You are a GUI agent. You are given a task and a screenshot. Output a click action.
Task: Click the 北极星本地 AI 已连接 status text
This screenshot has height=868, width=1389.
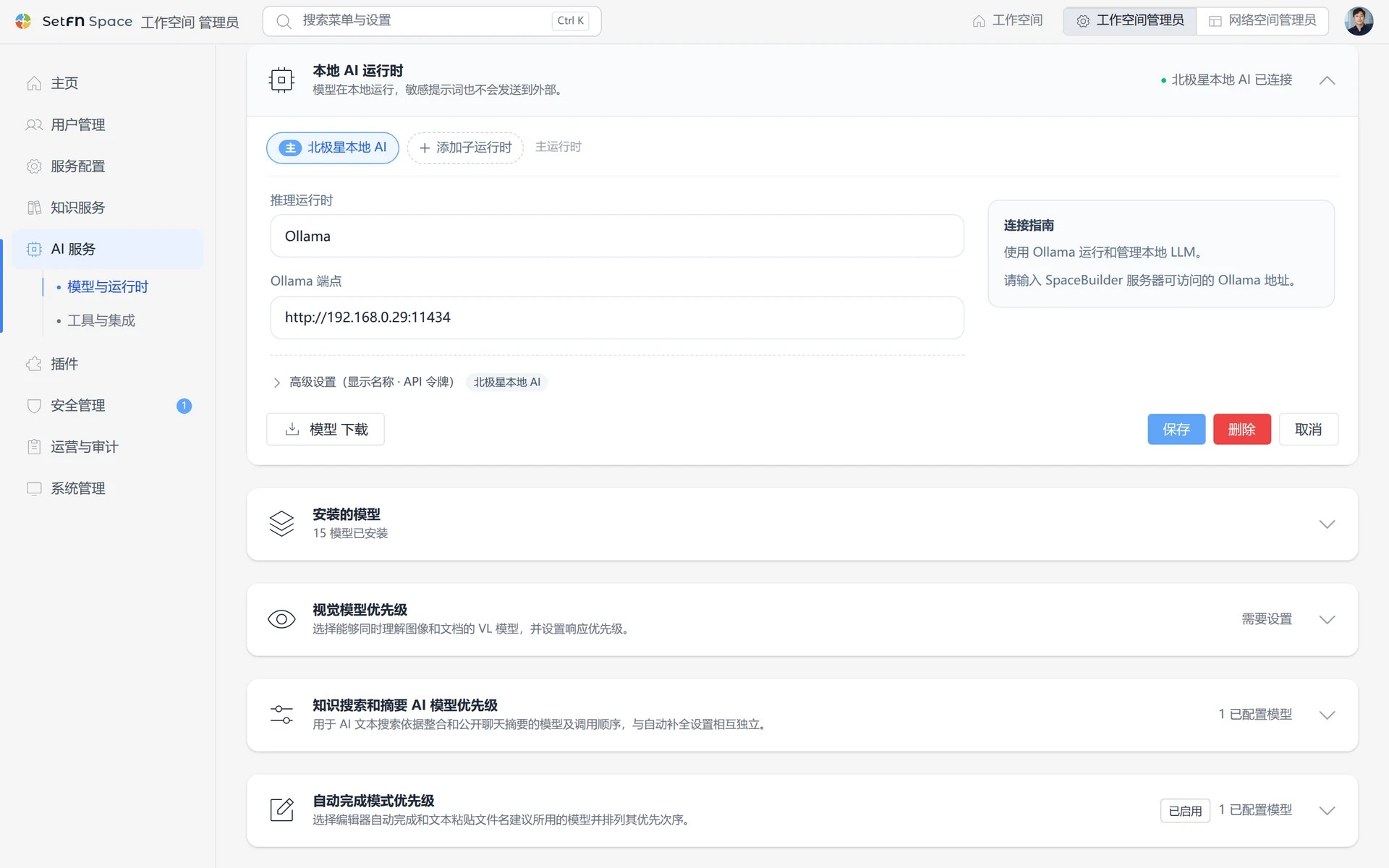click(x=1231, y=80)
